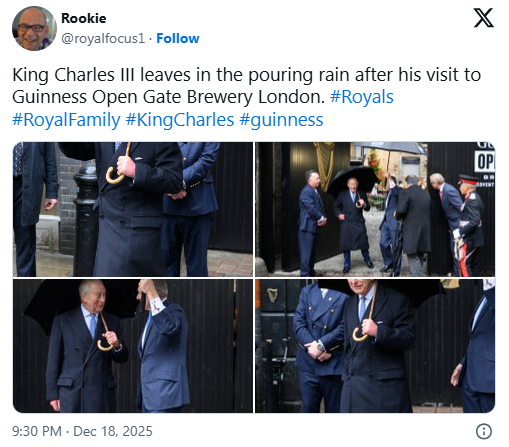The image size is (509, 447).
Task: Click the OPEN gate sign in top-right photo
Action: [485, 161]
